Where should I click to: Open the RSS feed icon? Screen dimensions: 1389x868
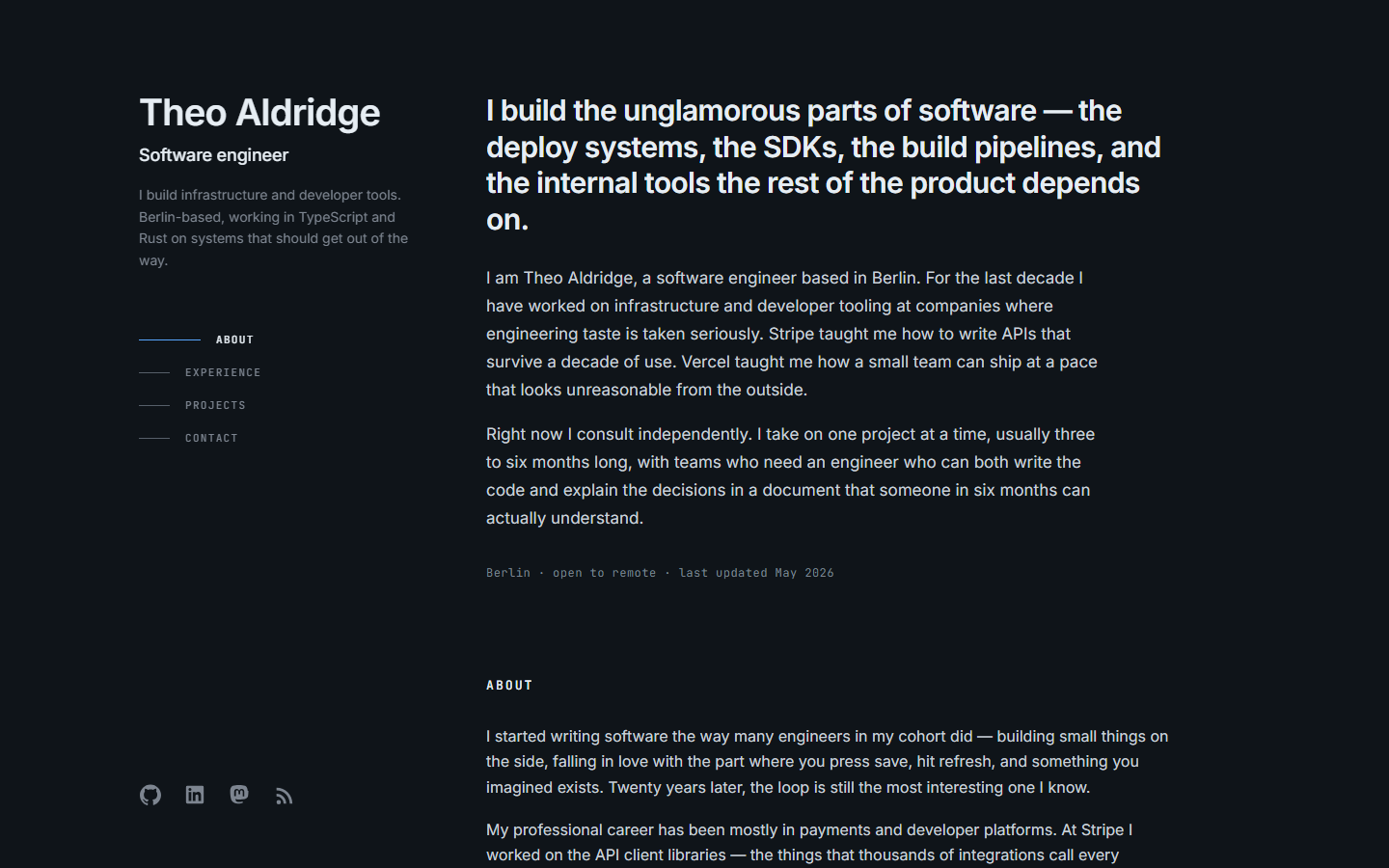(x=284, y=795)
